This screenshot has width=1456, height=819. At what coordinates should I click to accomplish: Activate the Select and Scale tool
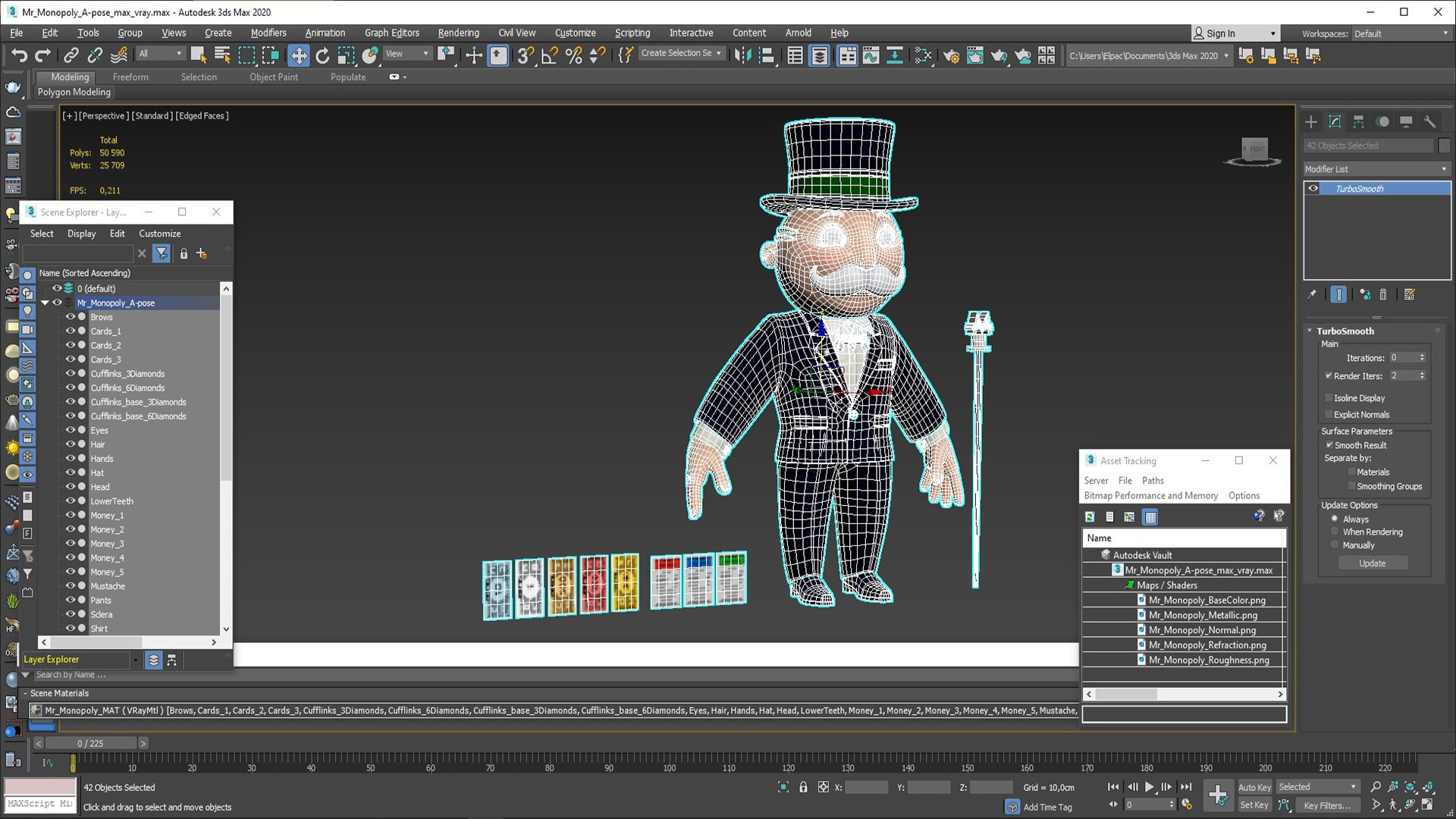347,55
